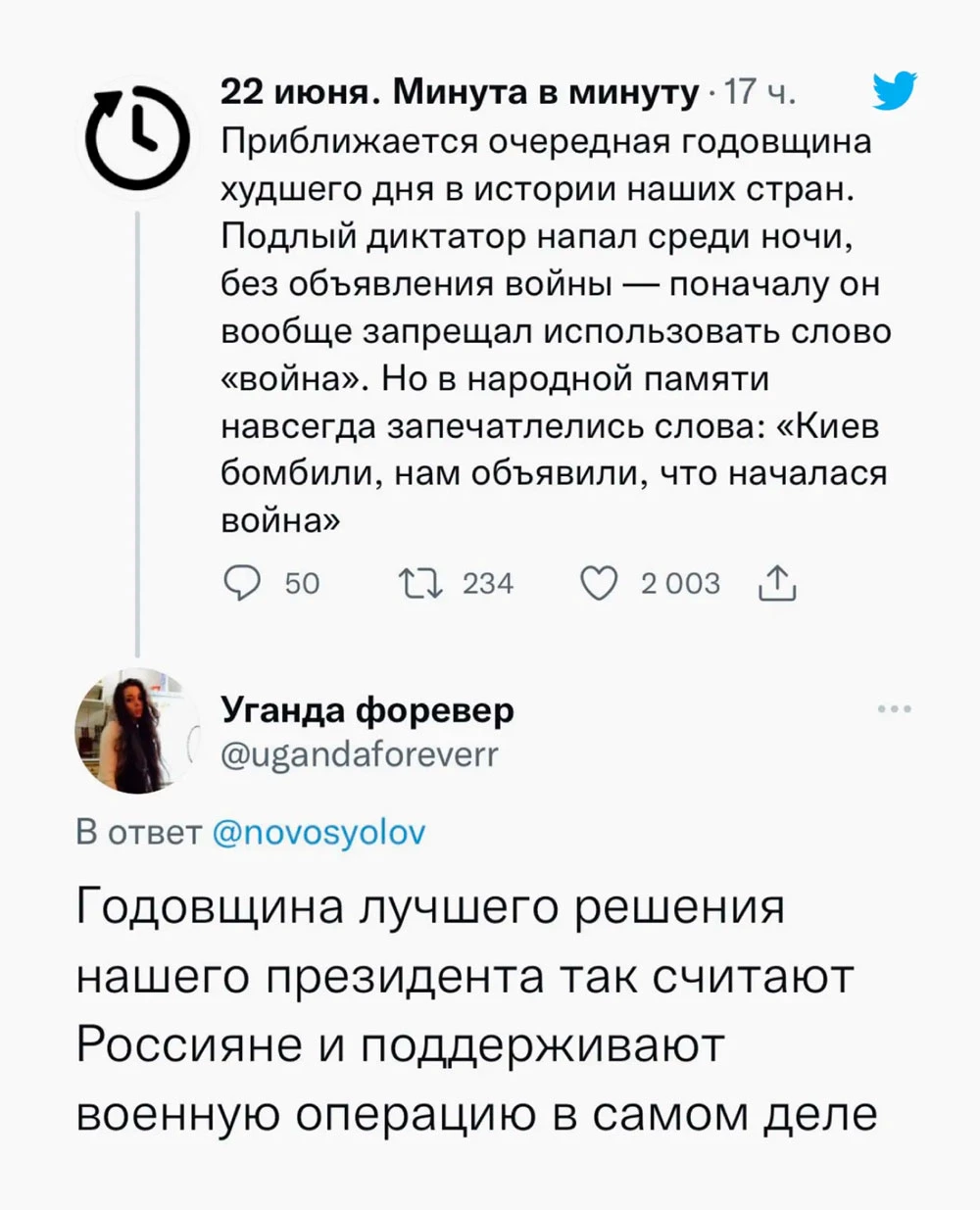Click the «В ответ» label
Image resolution: width=980 pixels, height=1210 pixels.
pyautogui.click(x=137, y=833)
